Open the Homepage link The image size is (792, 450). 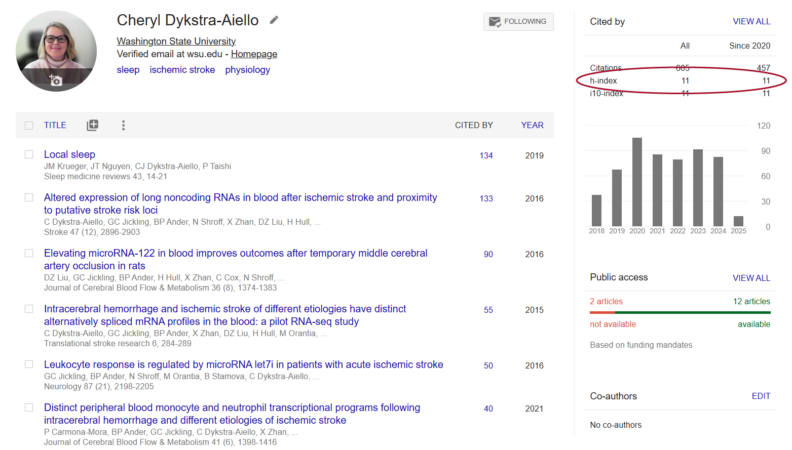[x=254, y=54]
